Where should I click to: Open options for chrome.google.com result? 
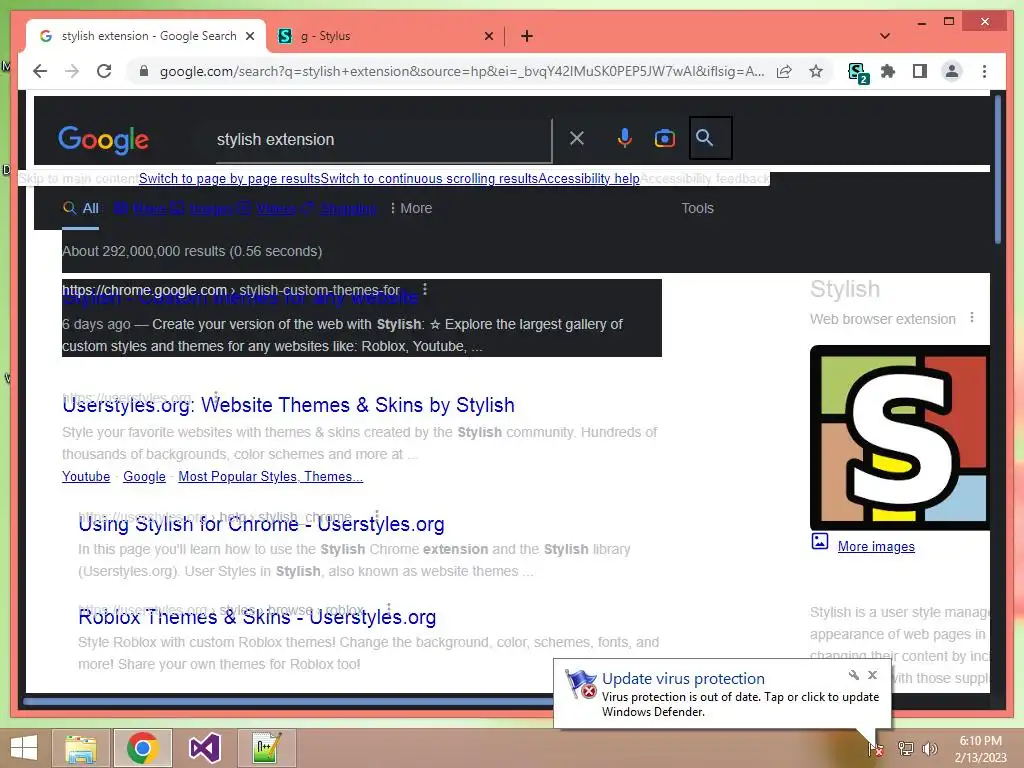pyautogui.click(x=425, y=289)
